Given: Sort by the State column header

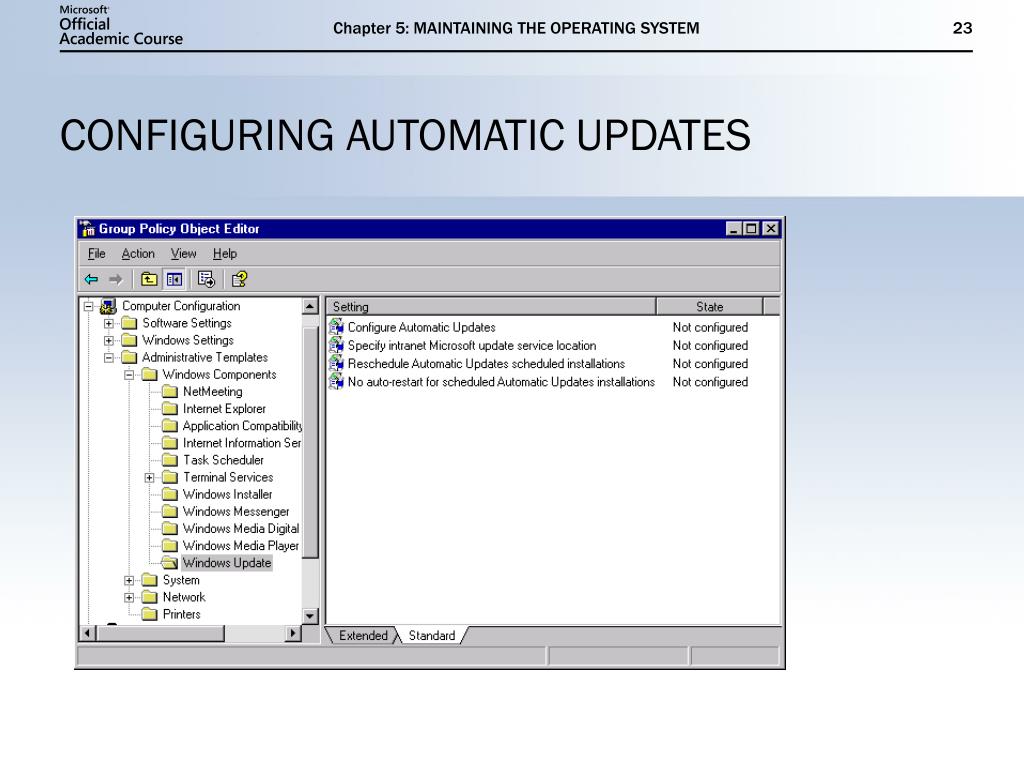Looking at the screenshot, I should pyautogui.click(x=709, y=306).
